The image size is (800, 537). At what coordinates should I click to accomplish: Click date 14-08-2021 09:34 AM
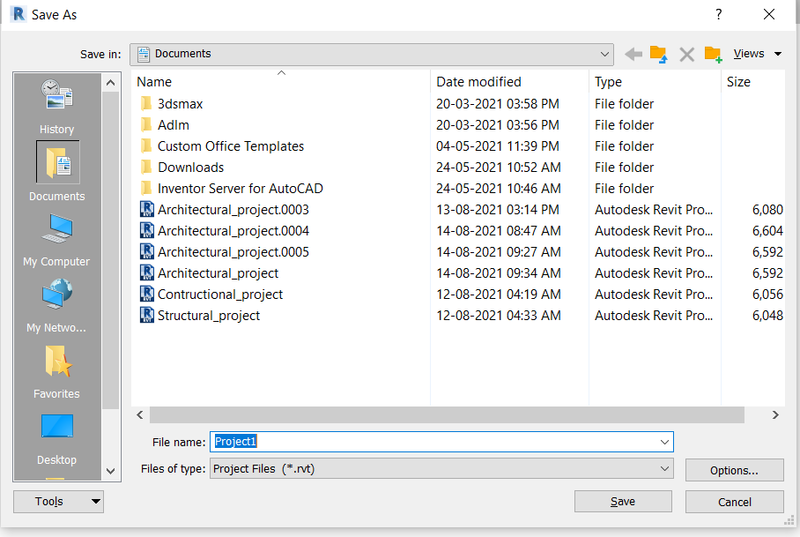pos(498,273)
